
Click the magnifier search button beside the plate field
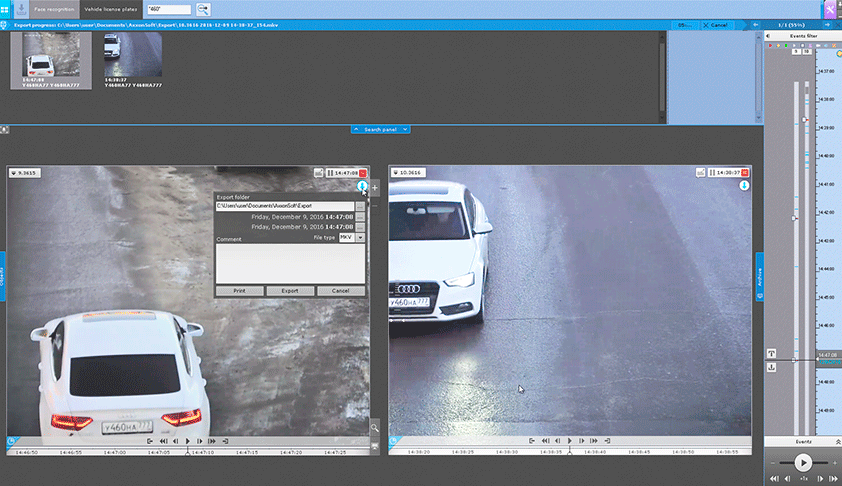coord(203,9)
